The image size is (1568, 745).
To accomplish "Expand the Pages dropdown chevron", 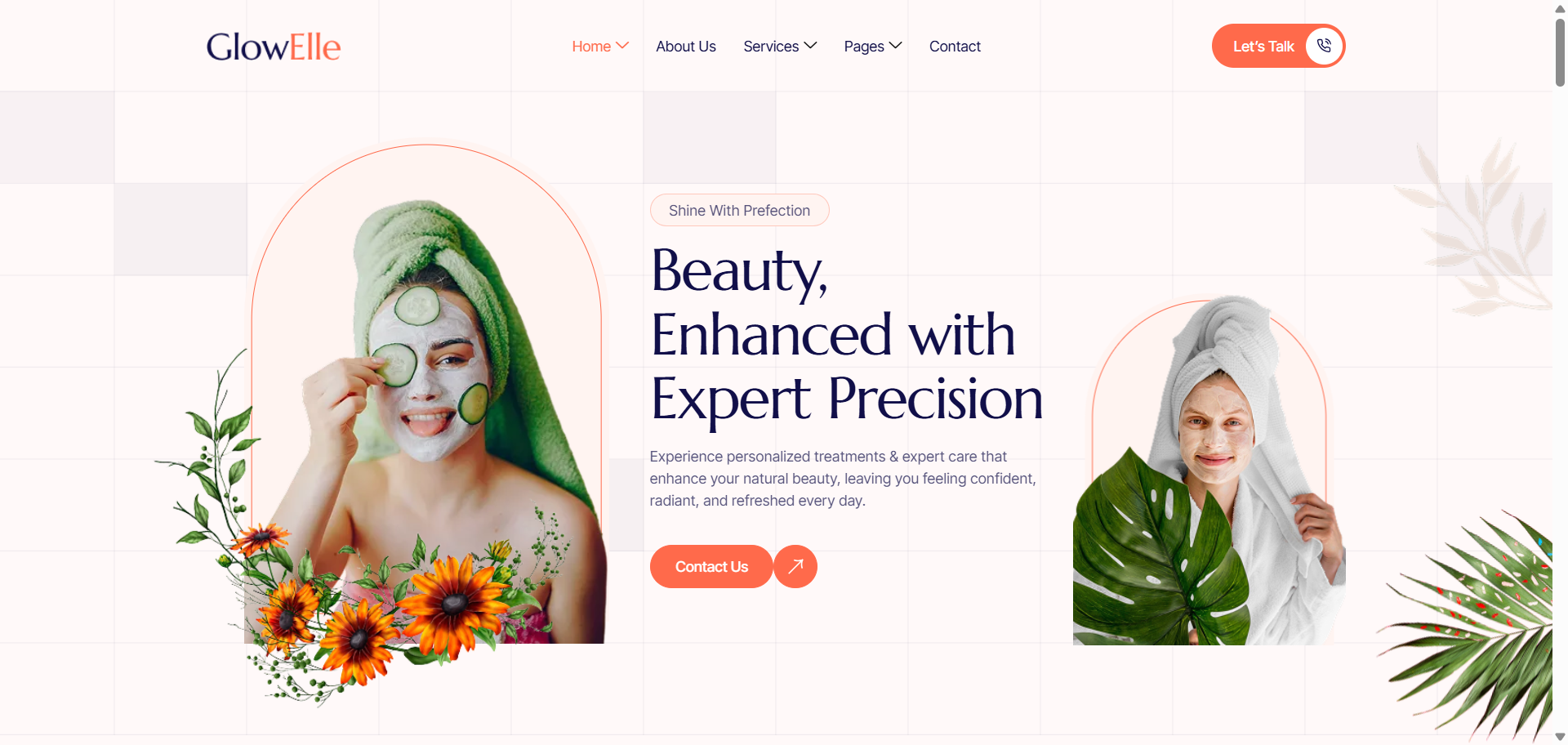I will pos(895,46).
